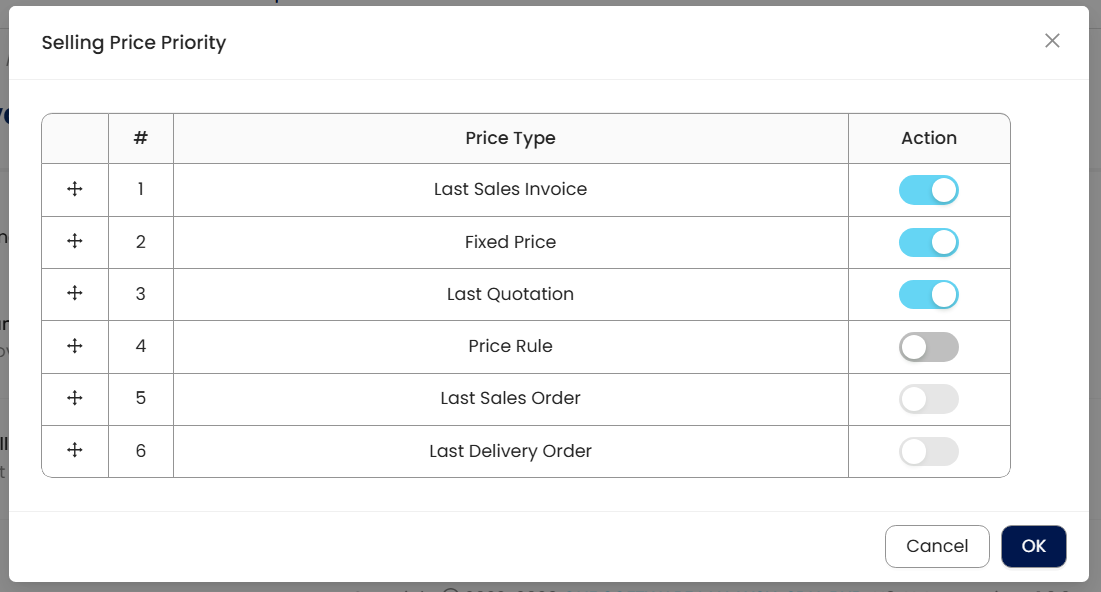
Task: Close the Selling Price Priority dialog
Action: click(x=1052, y=41)
